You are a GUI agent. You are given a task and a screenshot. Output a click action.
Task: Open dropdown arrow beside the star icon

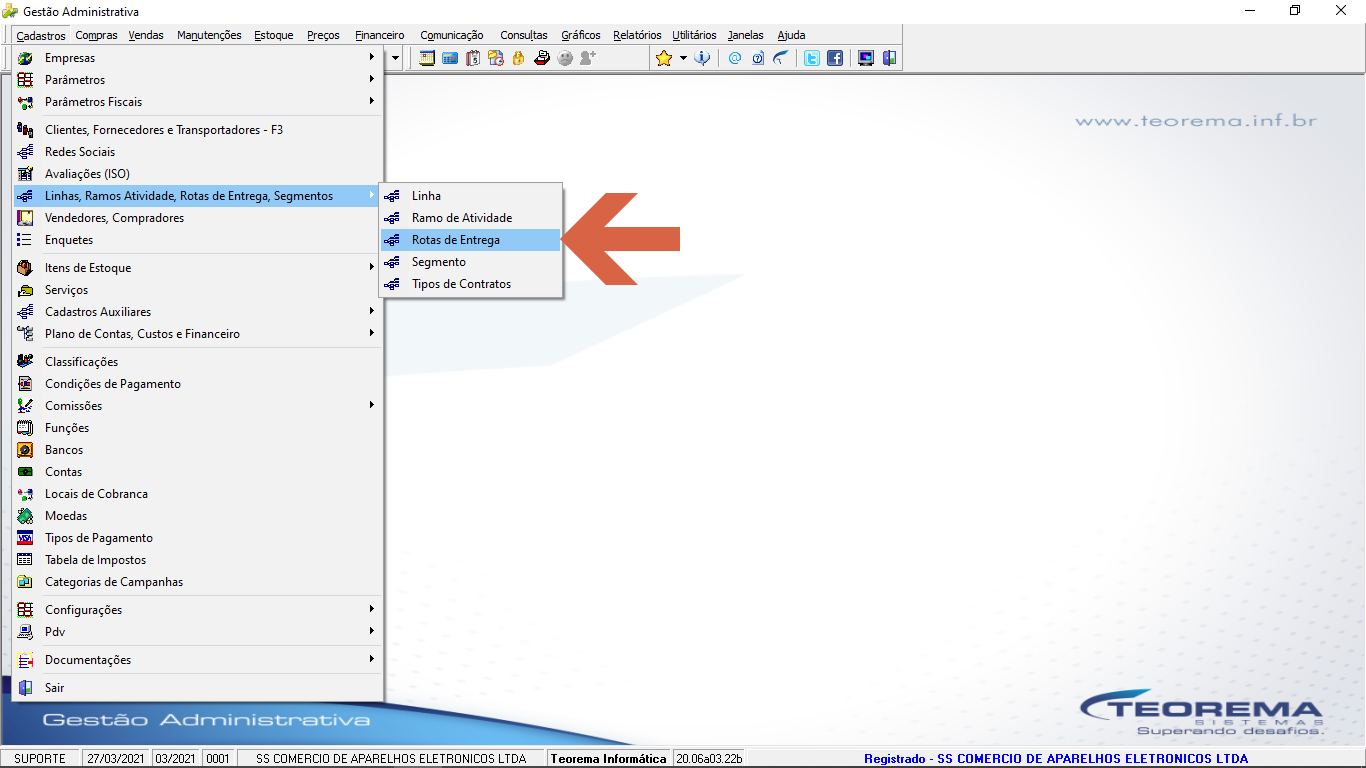pyautogui.click(x=683, y=58)
